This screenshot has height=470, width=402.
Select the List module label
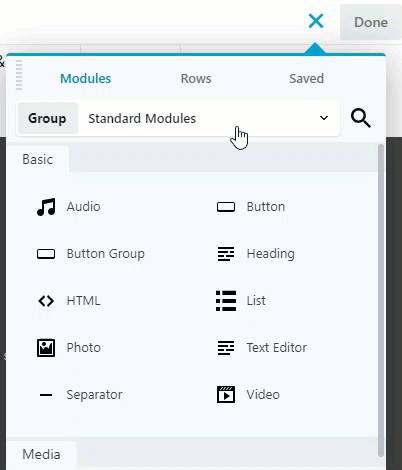(256, 301)
